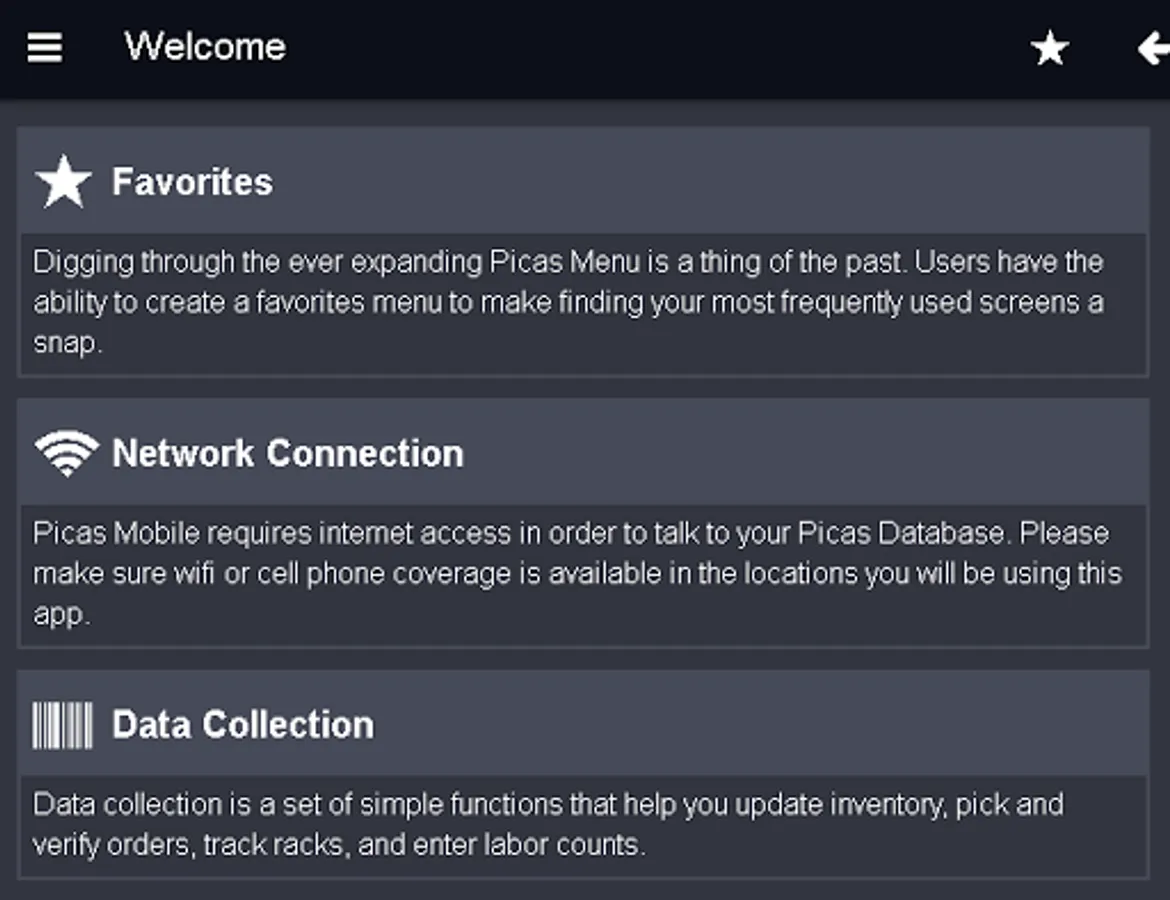Click the wifi signal icon
This screenshot has height=900, width=1170.
pos(66,453)
